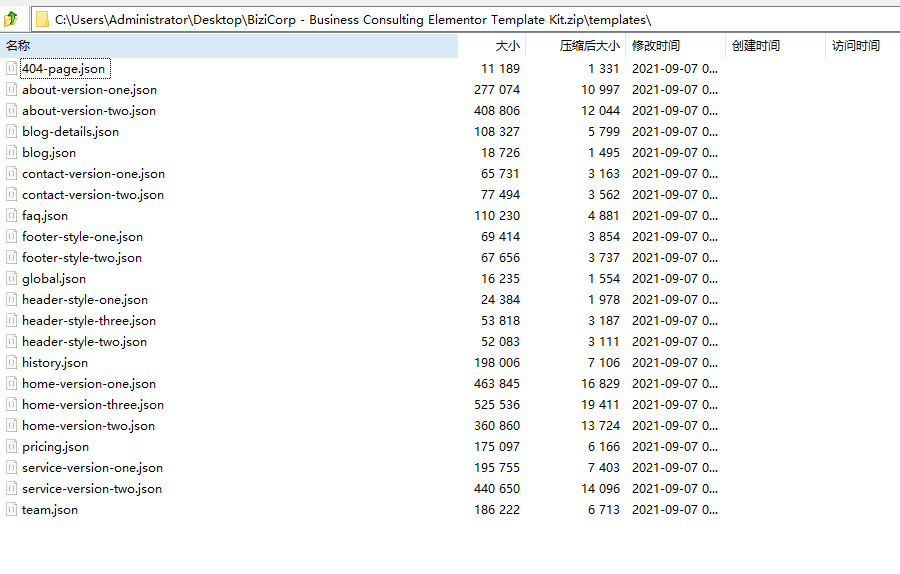Select the file blog.json
Image resolution: width=900 pixels, height=574 pixels.
[x=49, y=153]
